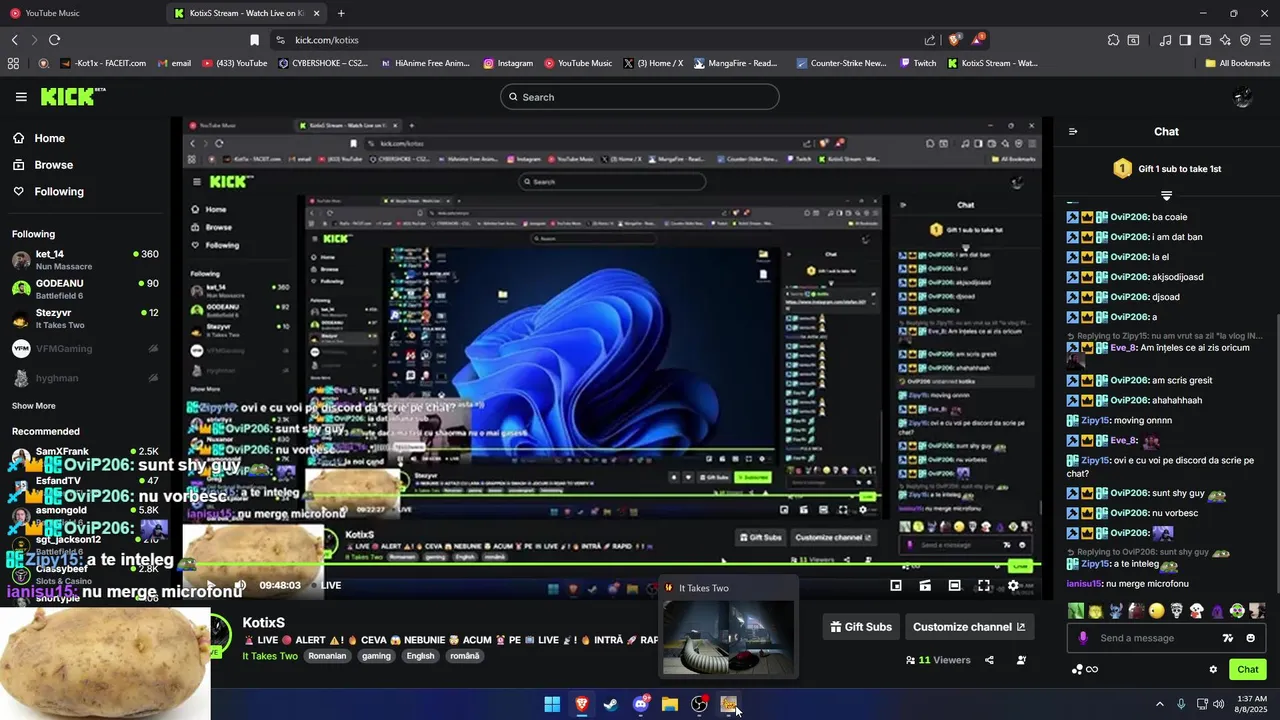Go to Following in Kick sidebar
This screenshot has height=720, width=1280.
(x=48, y=191)
